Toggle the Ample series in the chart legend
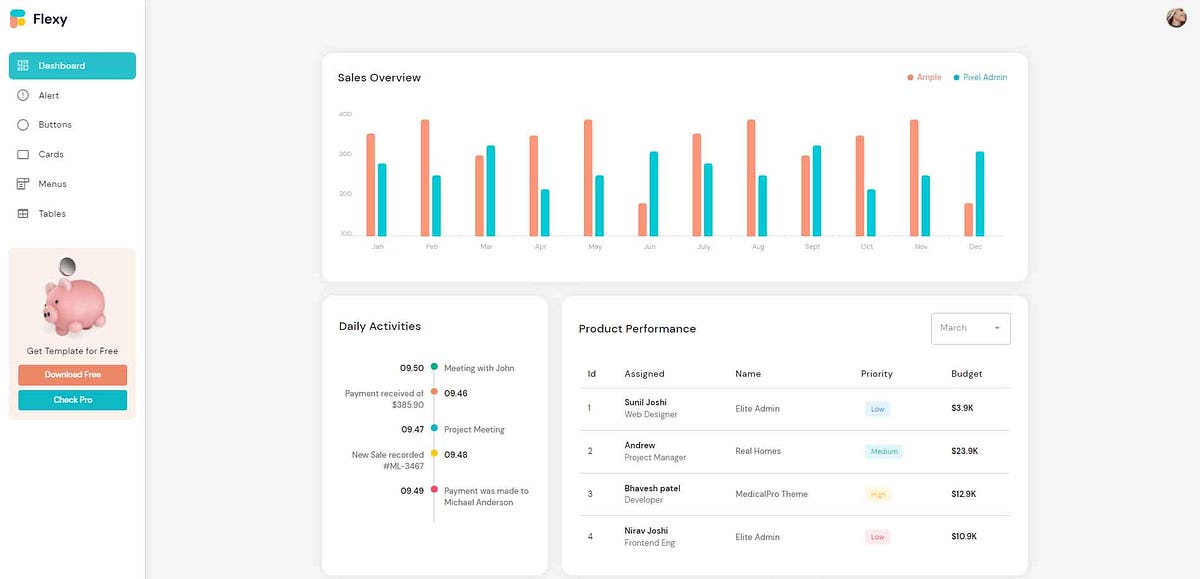Image resolution: width=1200 pixels, height=579 pixels. point(923,77)
